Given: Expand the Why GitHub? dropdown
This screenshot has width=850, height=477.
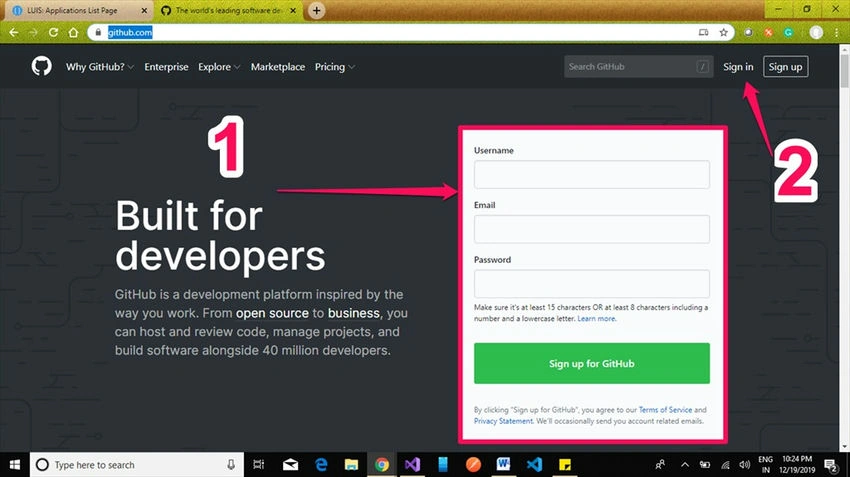Looking at the screenshot, I should click(100, 67).
